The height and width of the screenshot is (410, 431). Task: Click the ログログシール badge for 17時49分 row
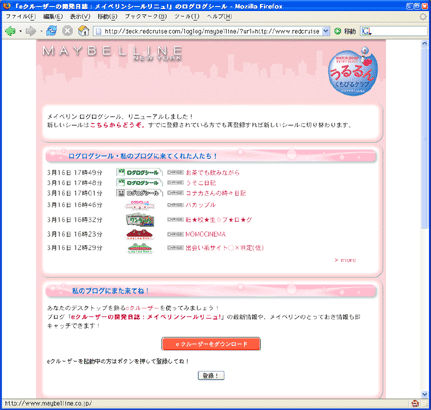[139, 172]
